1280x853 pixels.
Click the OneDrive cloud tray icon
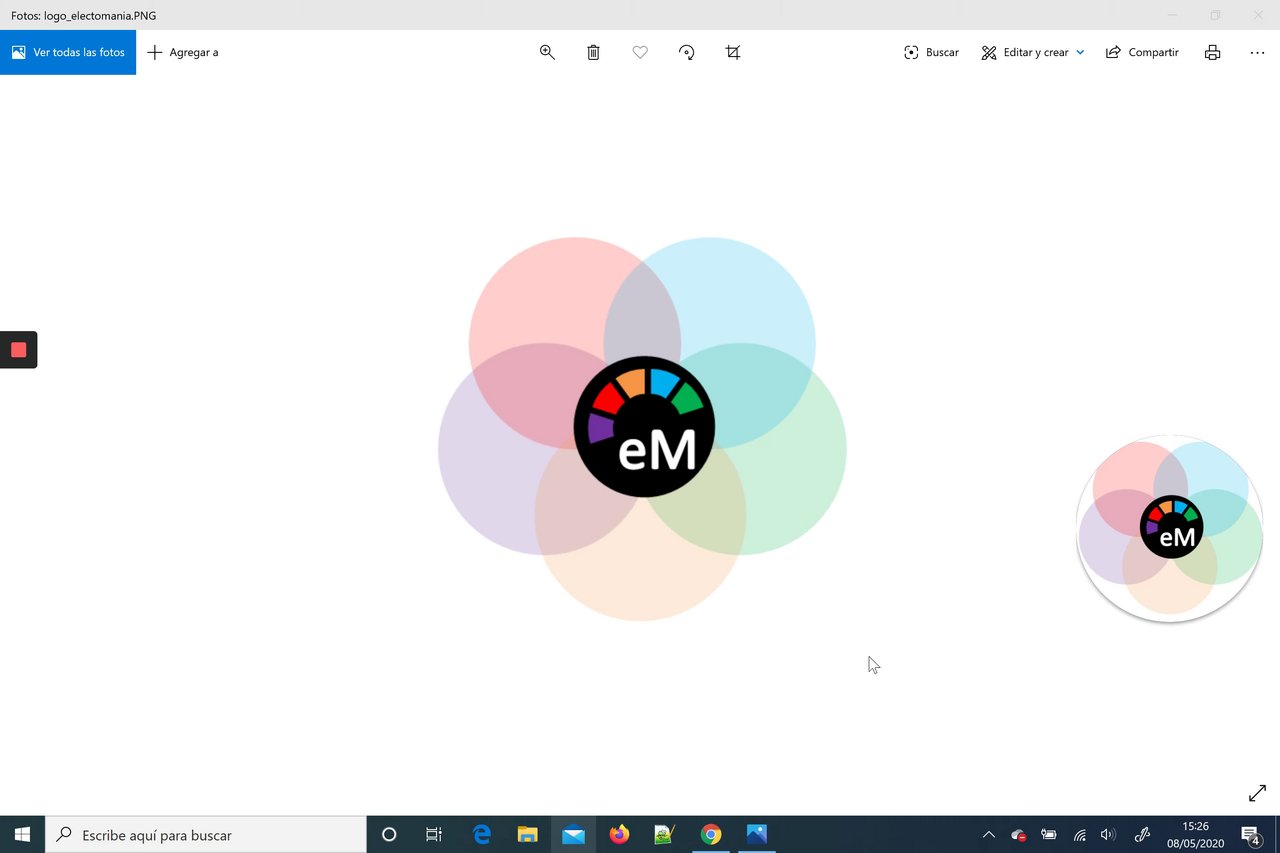1019,834
